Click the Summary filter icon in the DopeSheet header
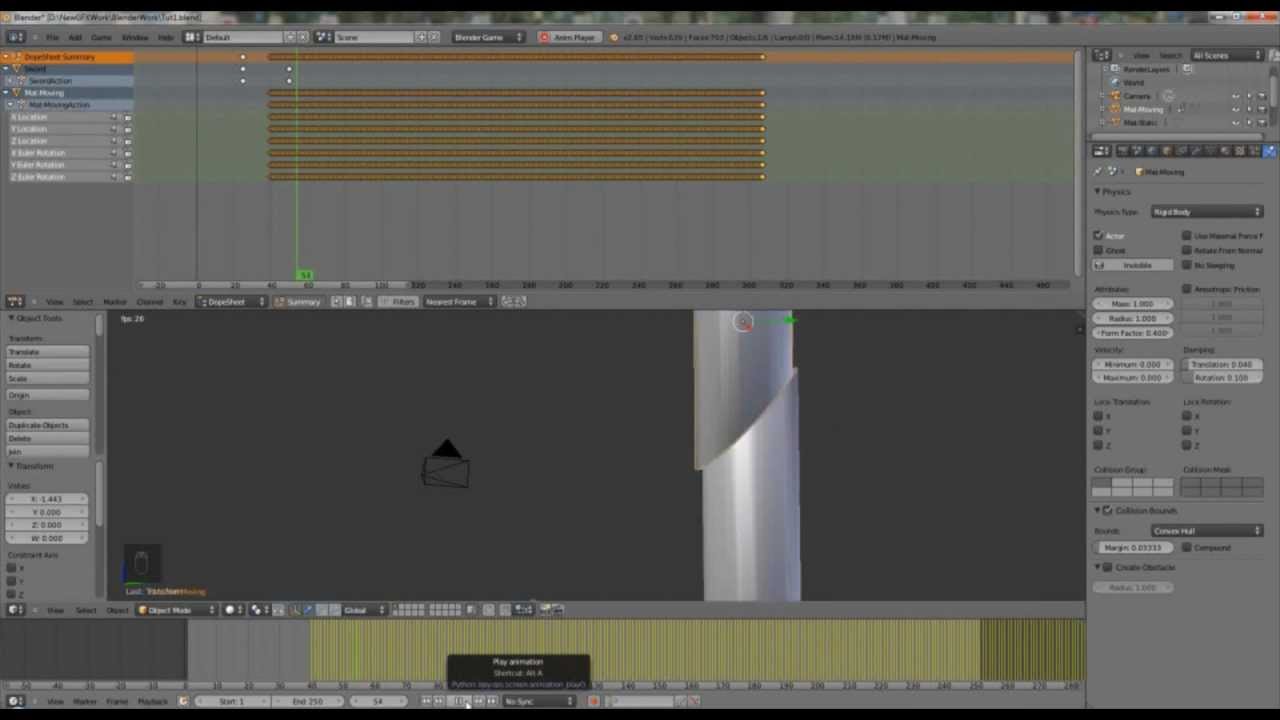This screenshot has height=720, width=1280. click(281, 301)
